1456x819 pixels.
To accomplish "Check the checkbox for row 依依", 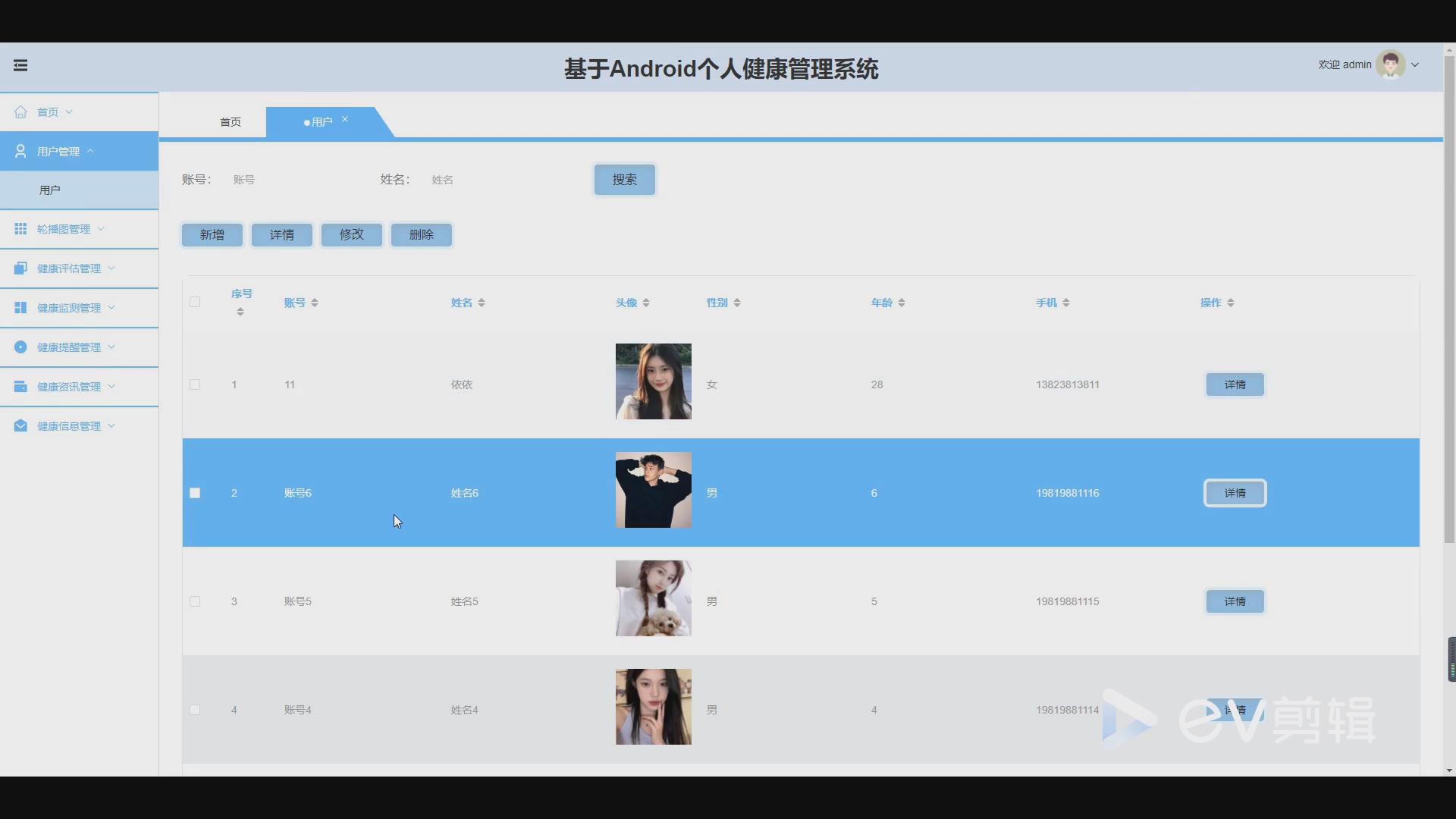I will point(195,384).
